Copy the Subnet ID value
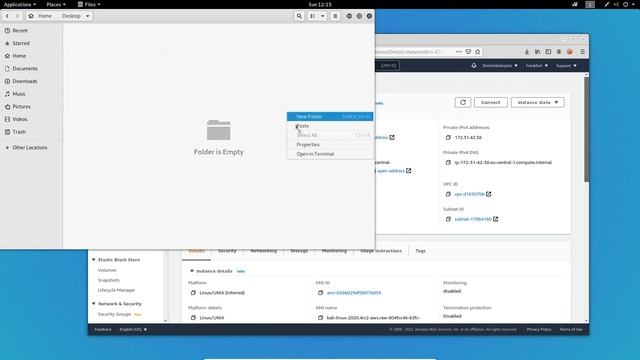 448,219
